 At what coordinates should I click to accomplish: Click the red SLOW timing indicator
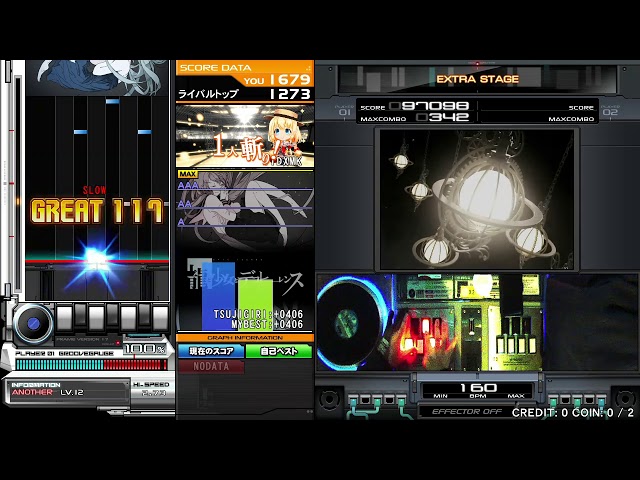pos(95,190)
